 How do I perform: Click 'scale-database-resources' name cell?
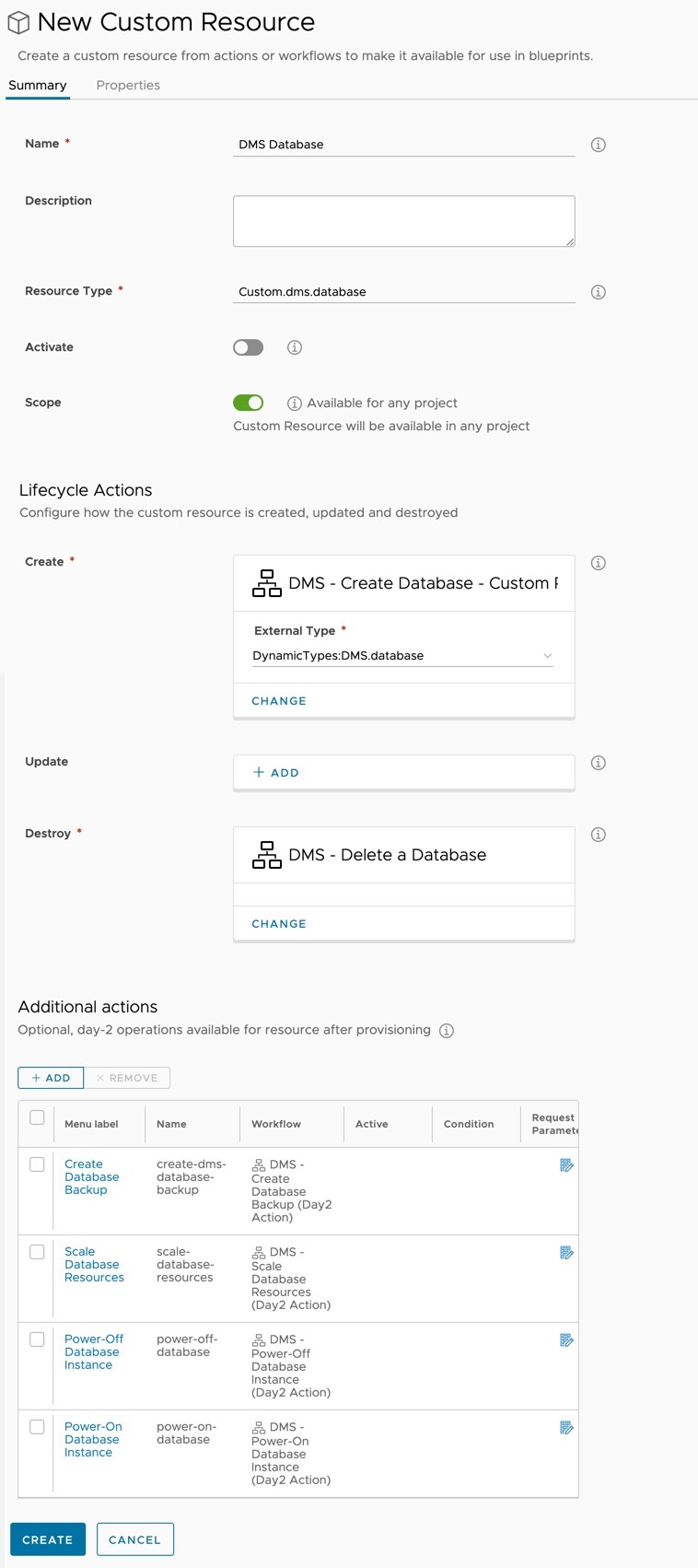[x=185, y=1265]
